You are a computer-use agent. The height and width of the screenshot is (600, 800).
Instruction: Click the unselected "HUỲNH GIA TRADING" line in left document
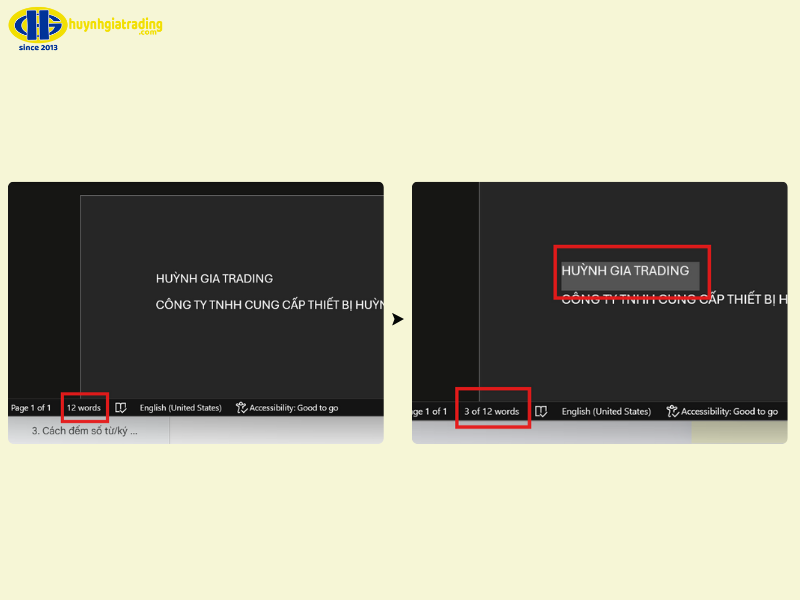[214, 279]
